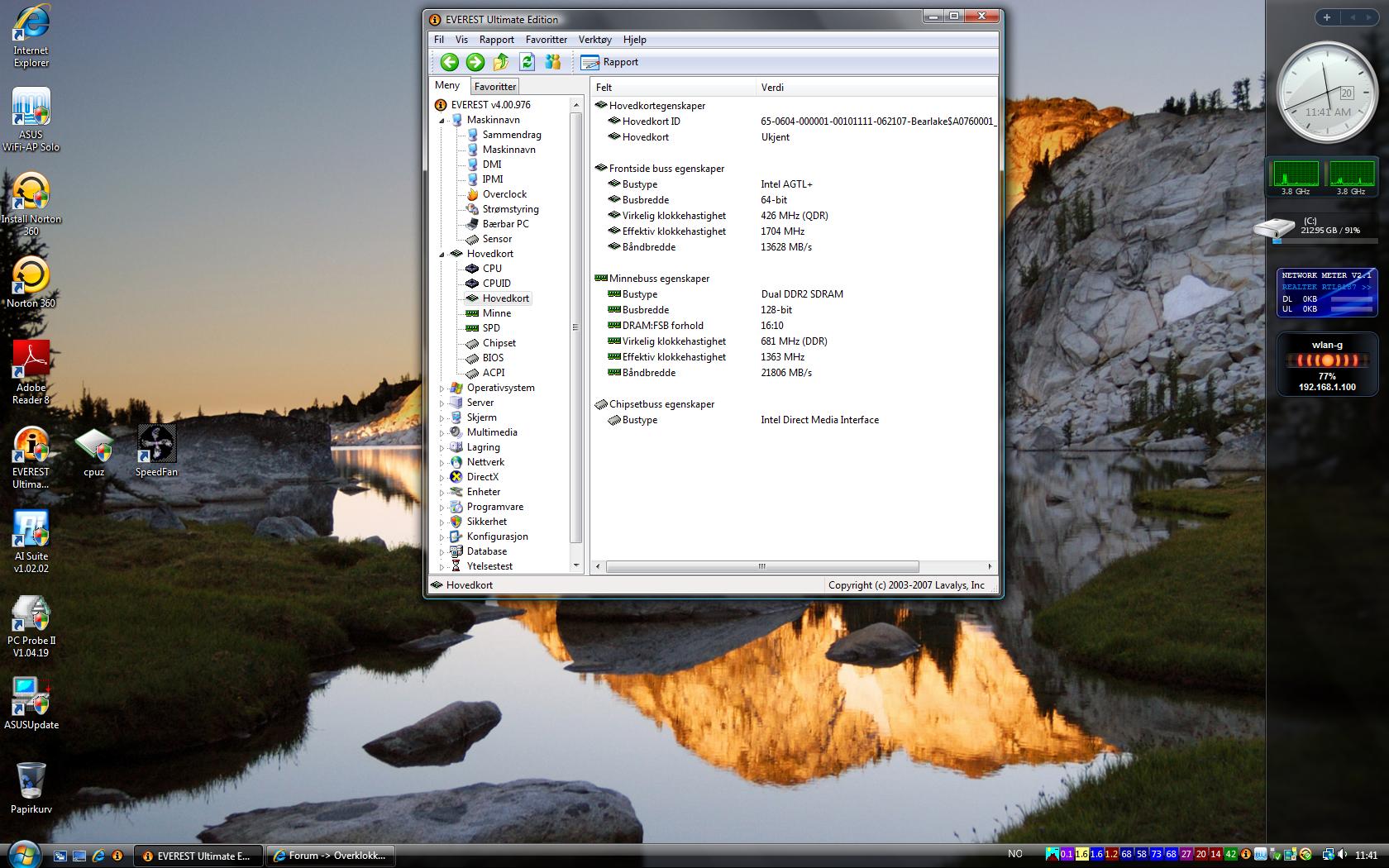Open Adobe Reader 8 desktop icon
The image size is (1389, 868).
[x=31, y=373]
